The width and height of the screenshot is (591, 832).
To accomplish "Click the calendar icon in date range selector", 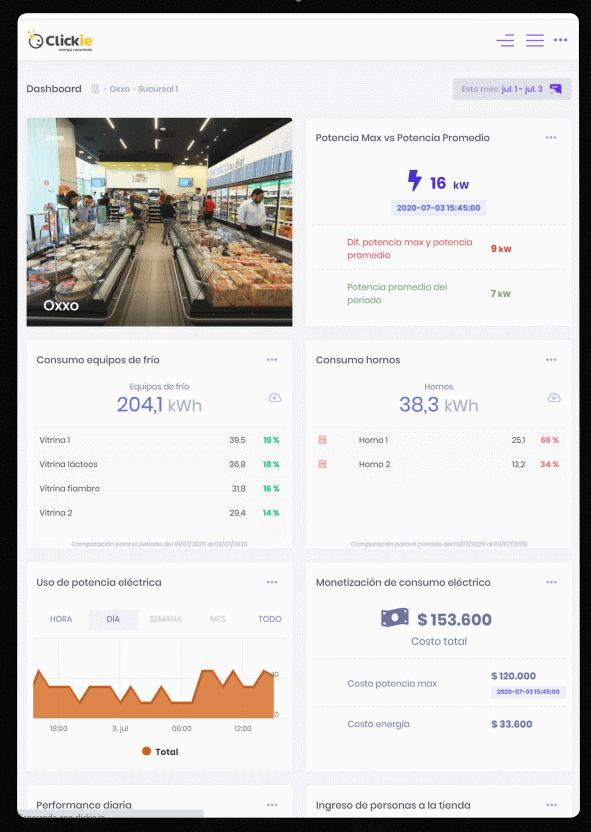I will click(555, 89).
